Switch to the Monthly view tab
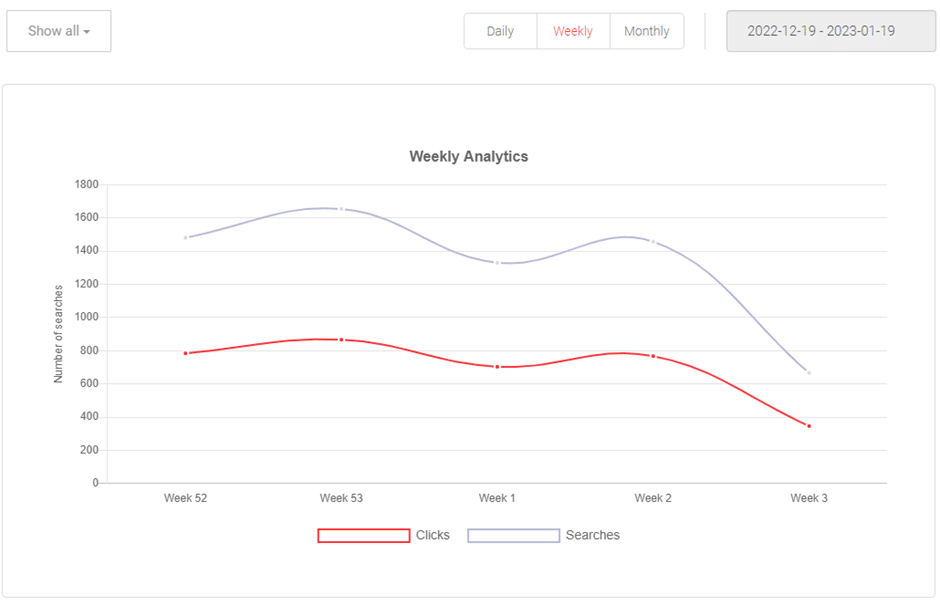The height and width of the screenshot is (606, 940). [647, 31]
